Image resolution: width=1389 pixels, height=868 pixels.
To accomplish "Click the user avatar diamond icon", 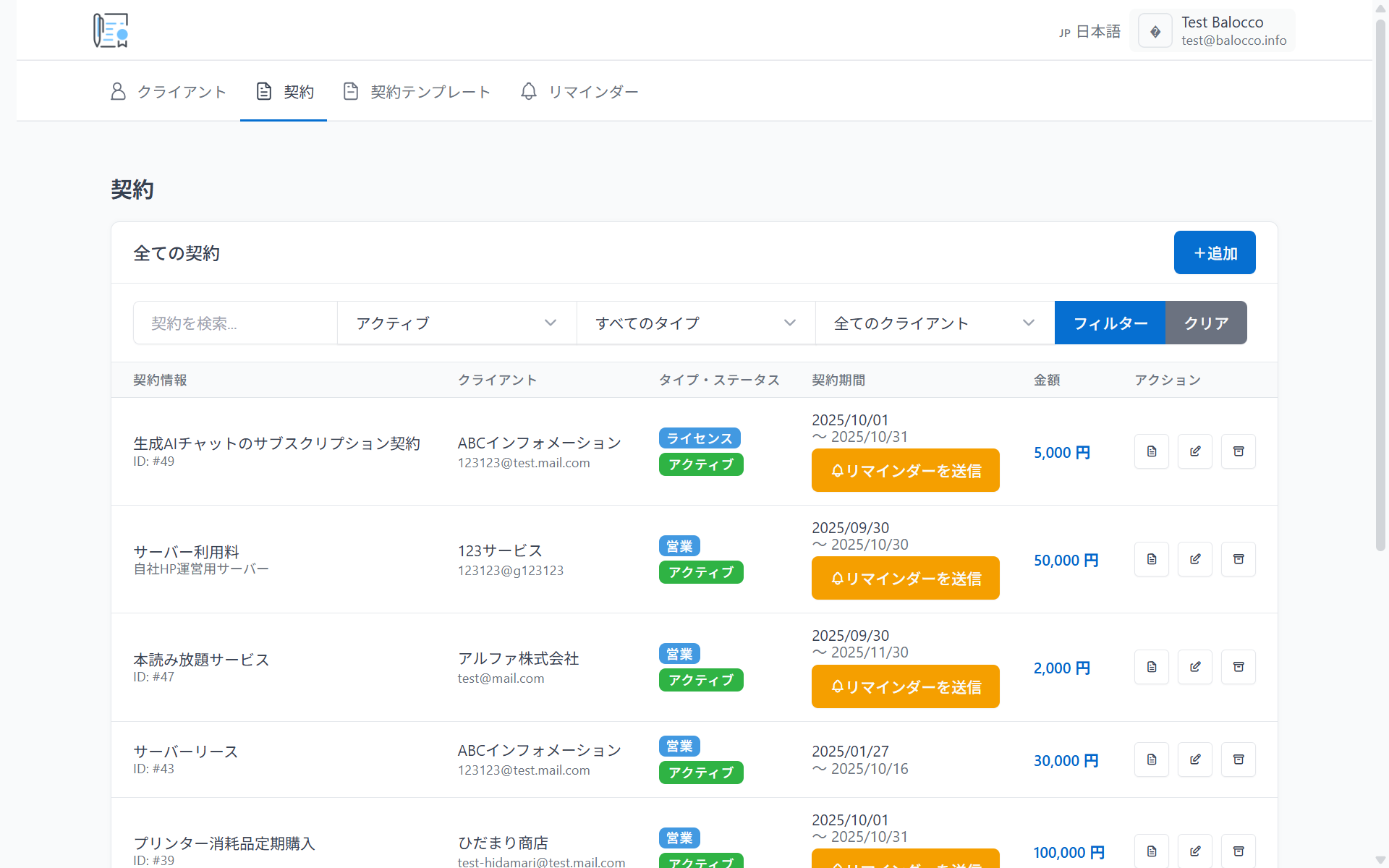I will (1155, 31).
